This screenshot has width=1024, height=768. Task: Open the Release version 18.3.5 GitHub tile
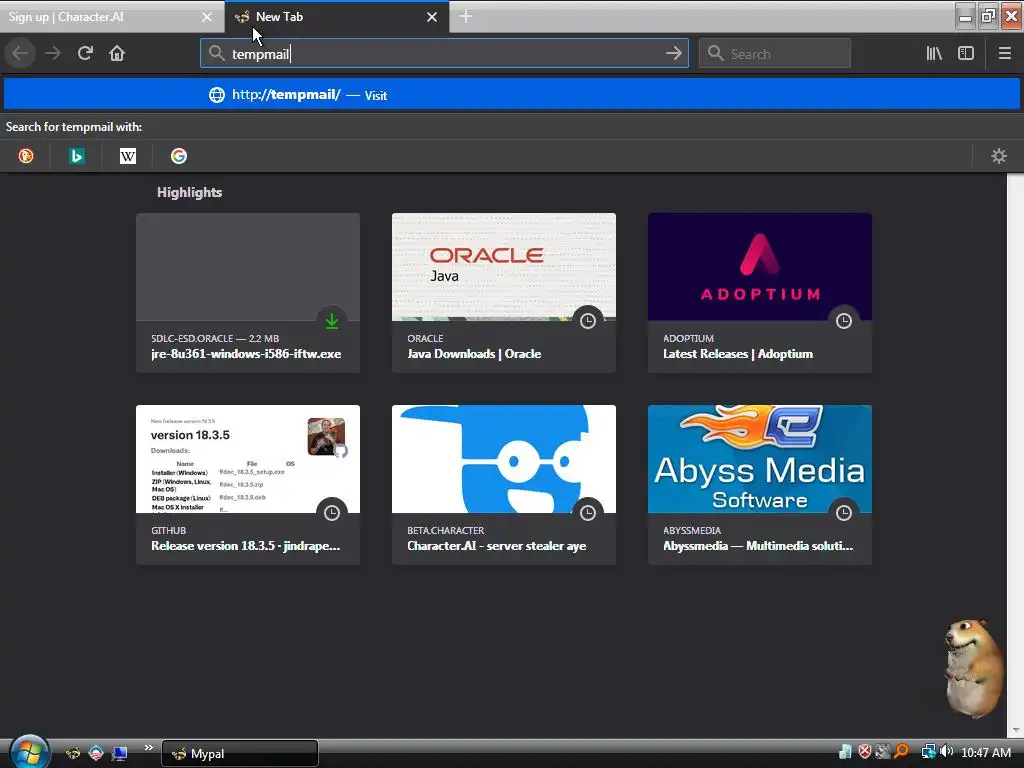248,485
